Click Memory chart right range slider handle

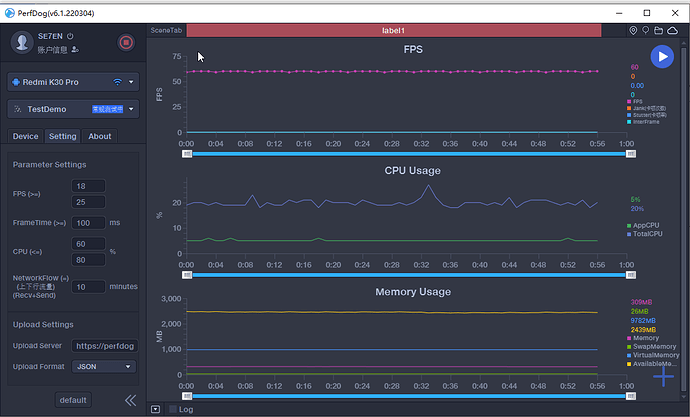click(631, 396)
